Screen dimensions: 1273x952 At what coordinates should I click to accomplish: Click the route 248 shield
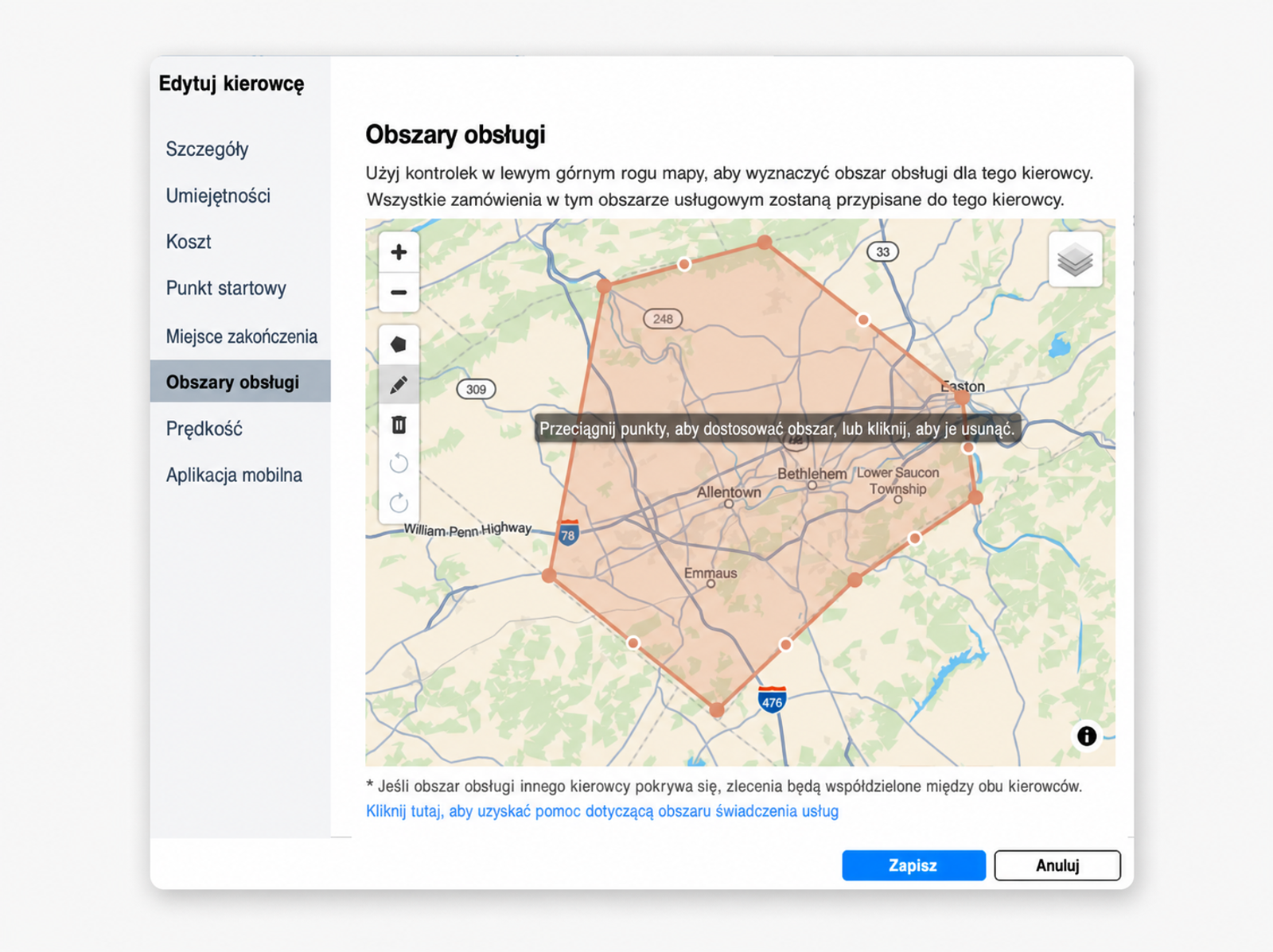(x=663, y=319)
